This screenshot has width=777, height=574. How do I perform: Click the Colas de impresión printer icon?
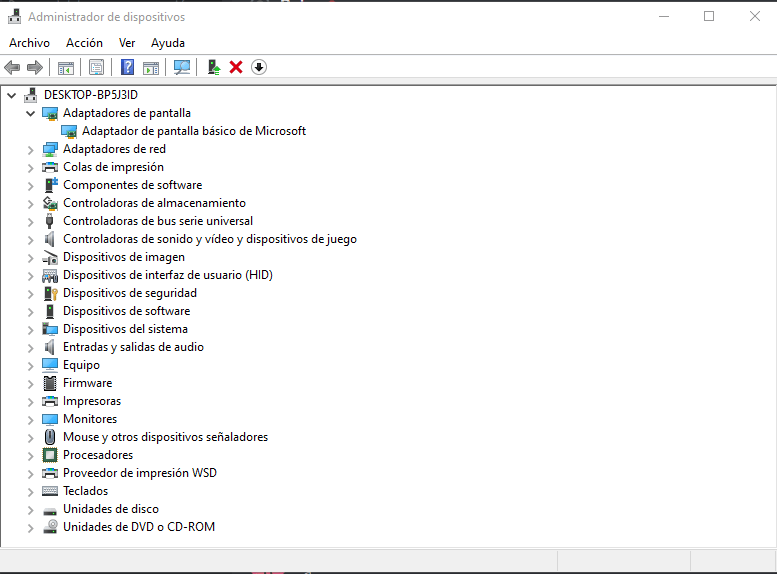coord(50,167)
